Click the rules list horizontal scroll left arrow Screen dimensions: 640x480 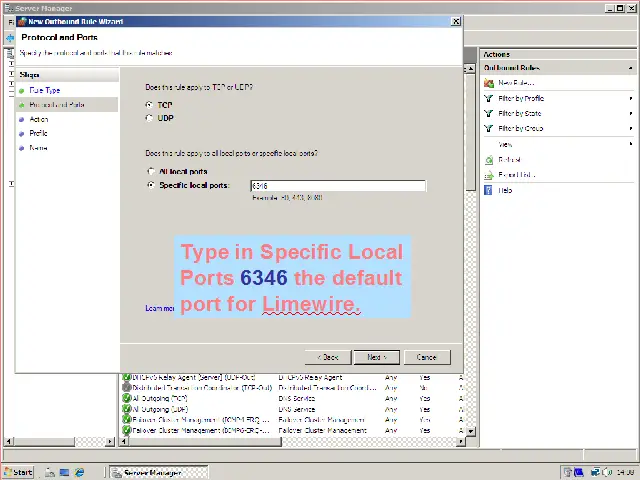pos(124,441)
